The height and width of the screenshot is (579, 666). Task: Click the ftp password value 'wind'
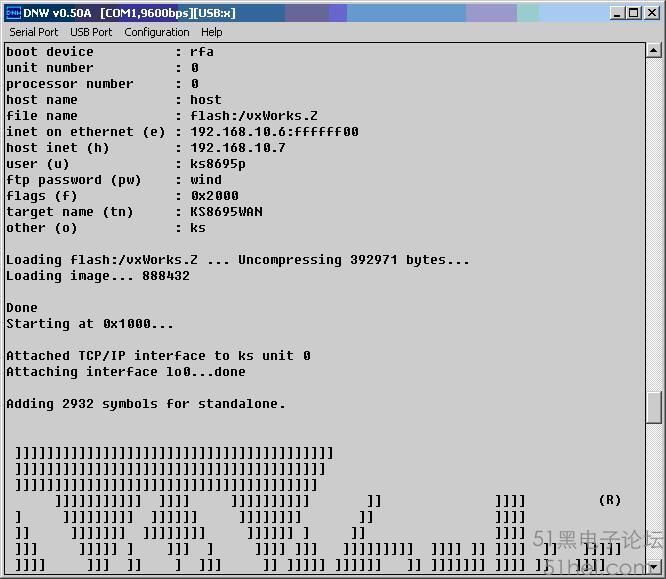206,180
